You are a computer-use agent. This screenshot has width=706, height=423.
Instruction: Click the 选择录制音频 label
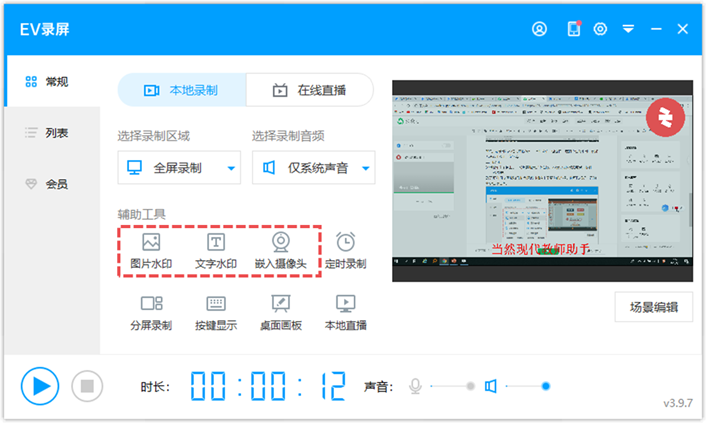click(x=288, y=136)
